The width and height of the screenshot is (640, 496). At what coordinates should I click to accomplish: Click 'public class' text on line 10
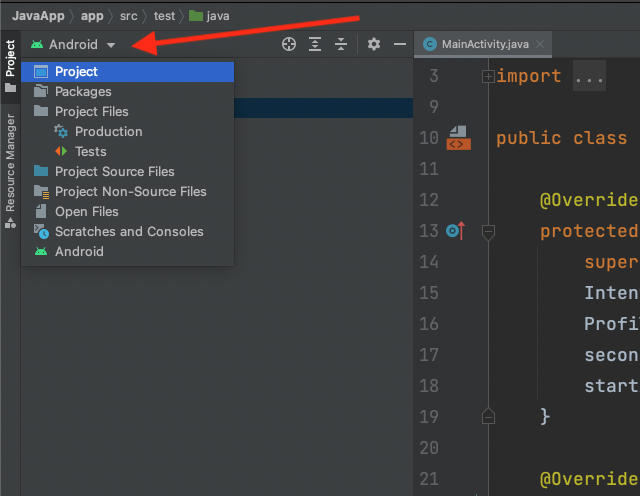(562, 138)
